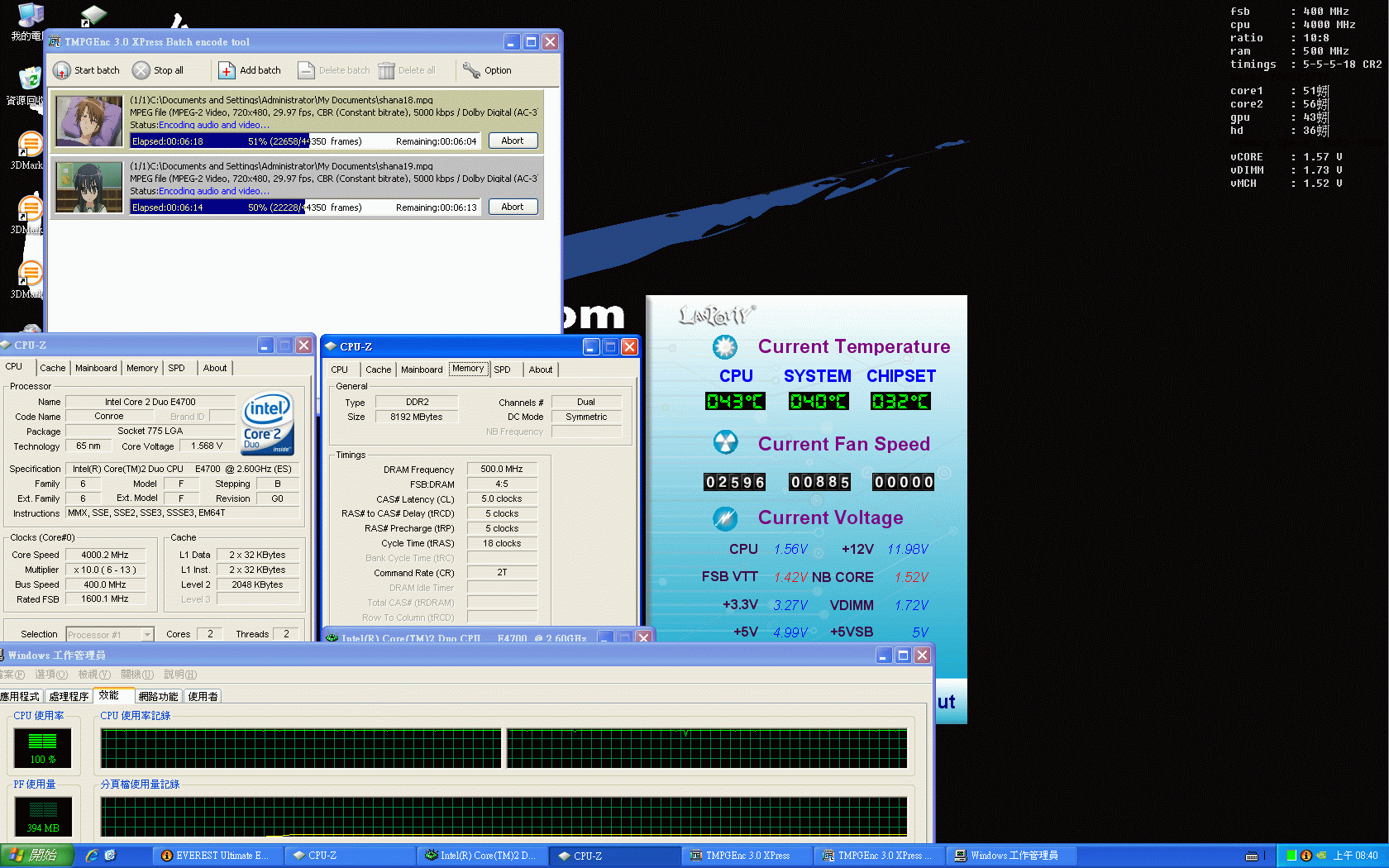Switch to CPU tab in right CPU-Z window

pos(340,370)
